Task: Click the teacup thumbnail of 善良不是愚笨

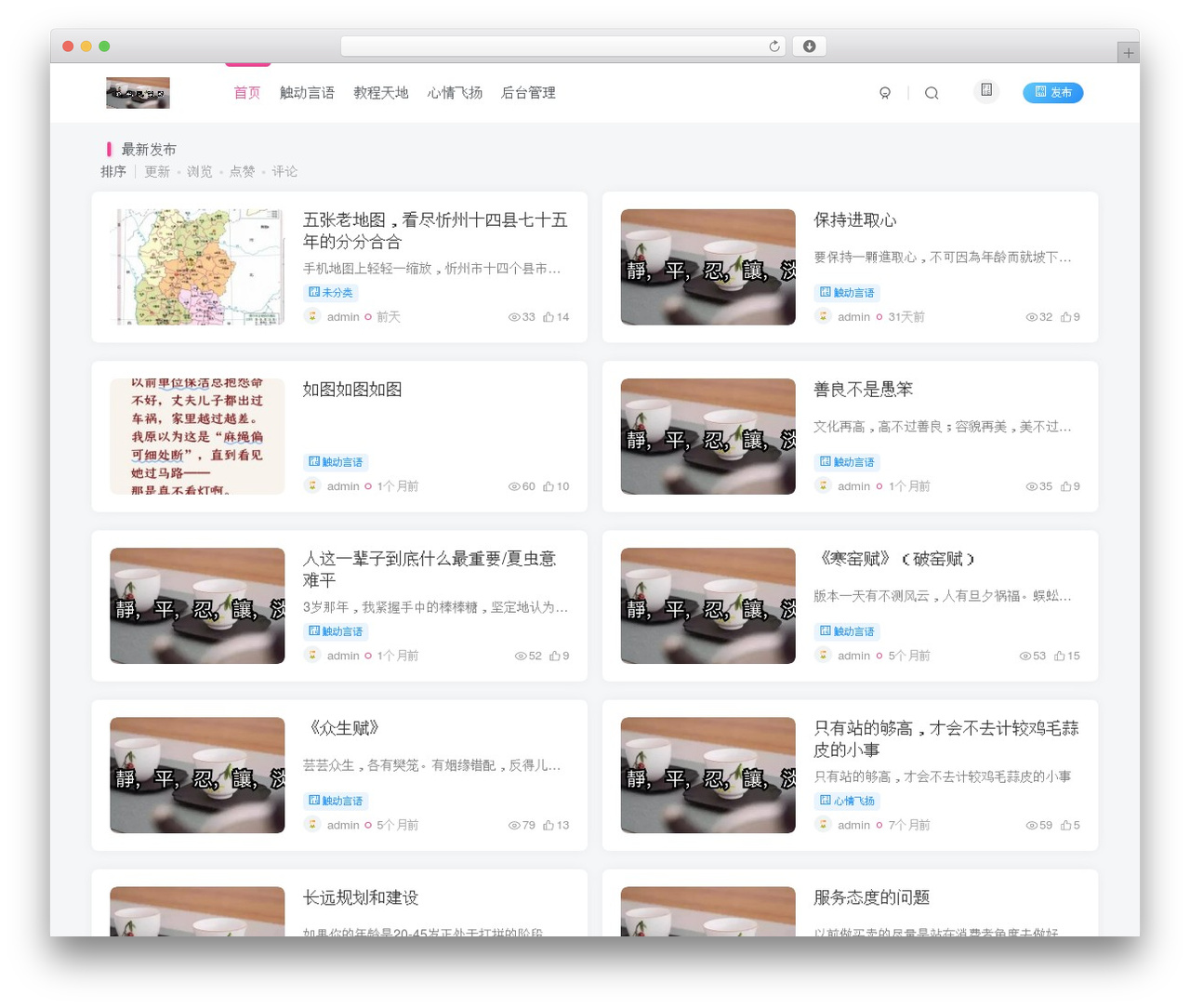Action: click(707, 436)
